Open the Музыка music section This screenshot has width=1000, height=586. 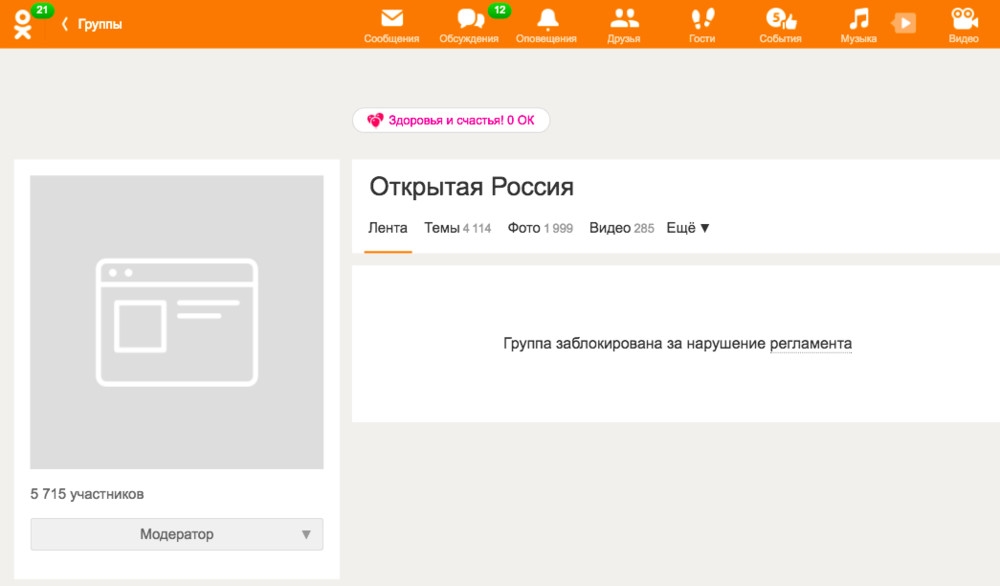(x=857, y=22)
